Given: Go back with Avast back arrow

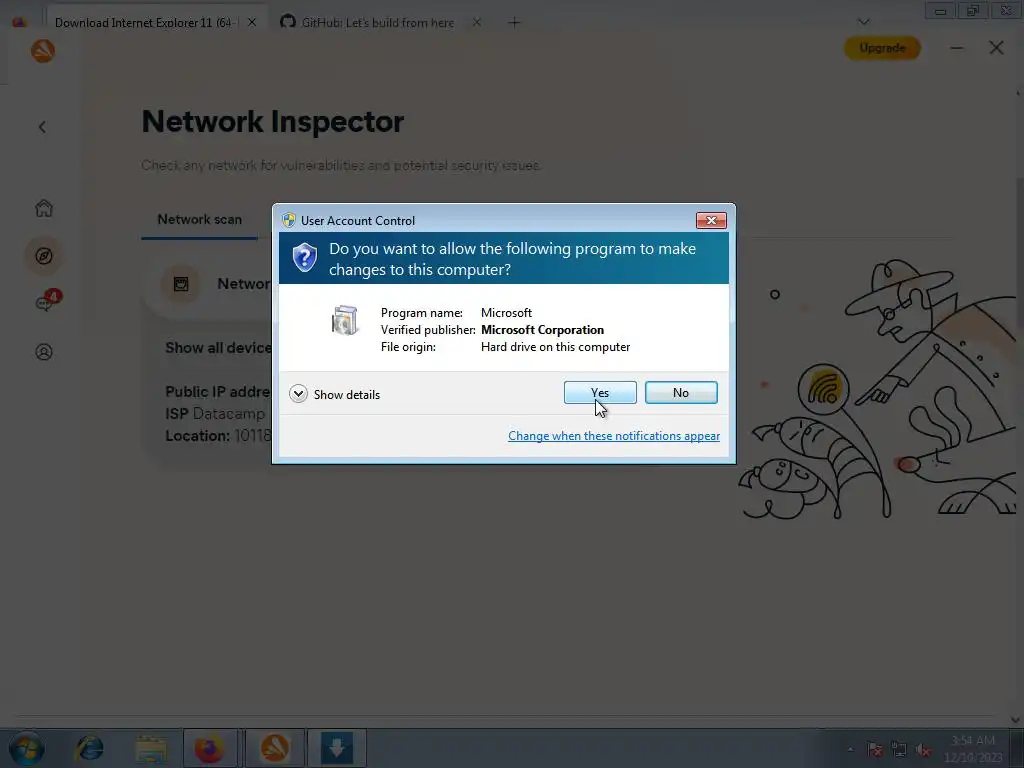Looking at the screenshot, I should point(42,127).
